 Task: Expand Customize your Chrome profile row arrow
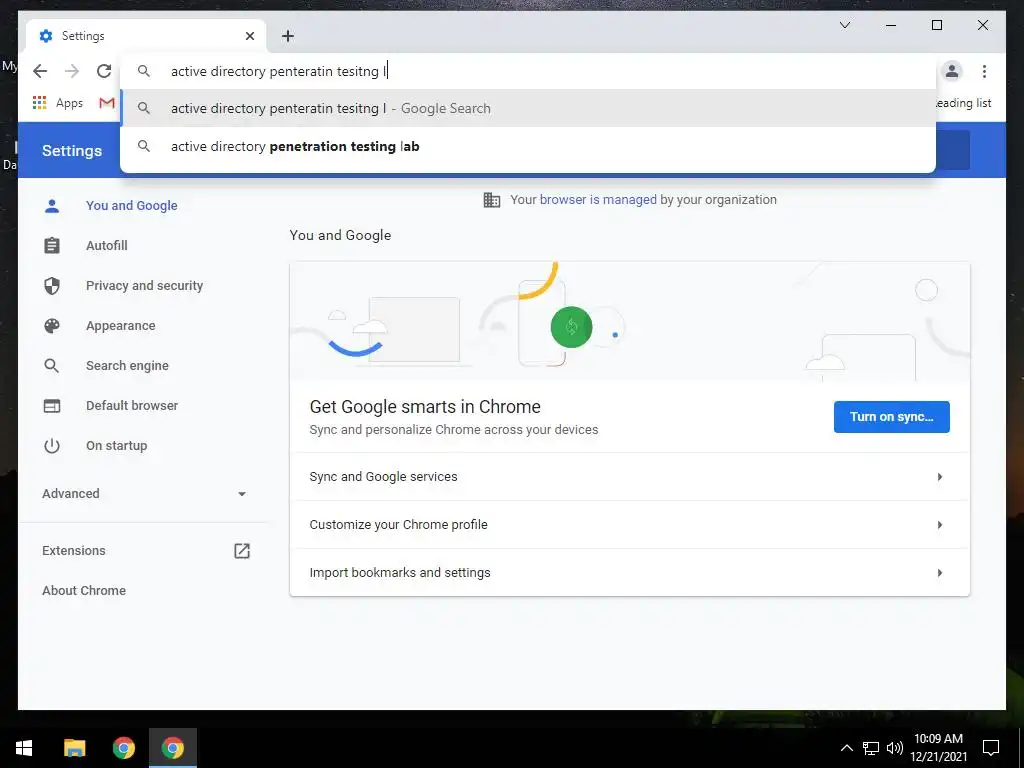click(940, 524)
